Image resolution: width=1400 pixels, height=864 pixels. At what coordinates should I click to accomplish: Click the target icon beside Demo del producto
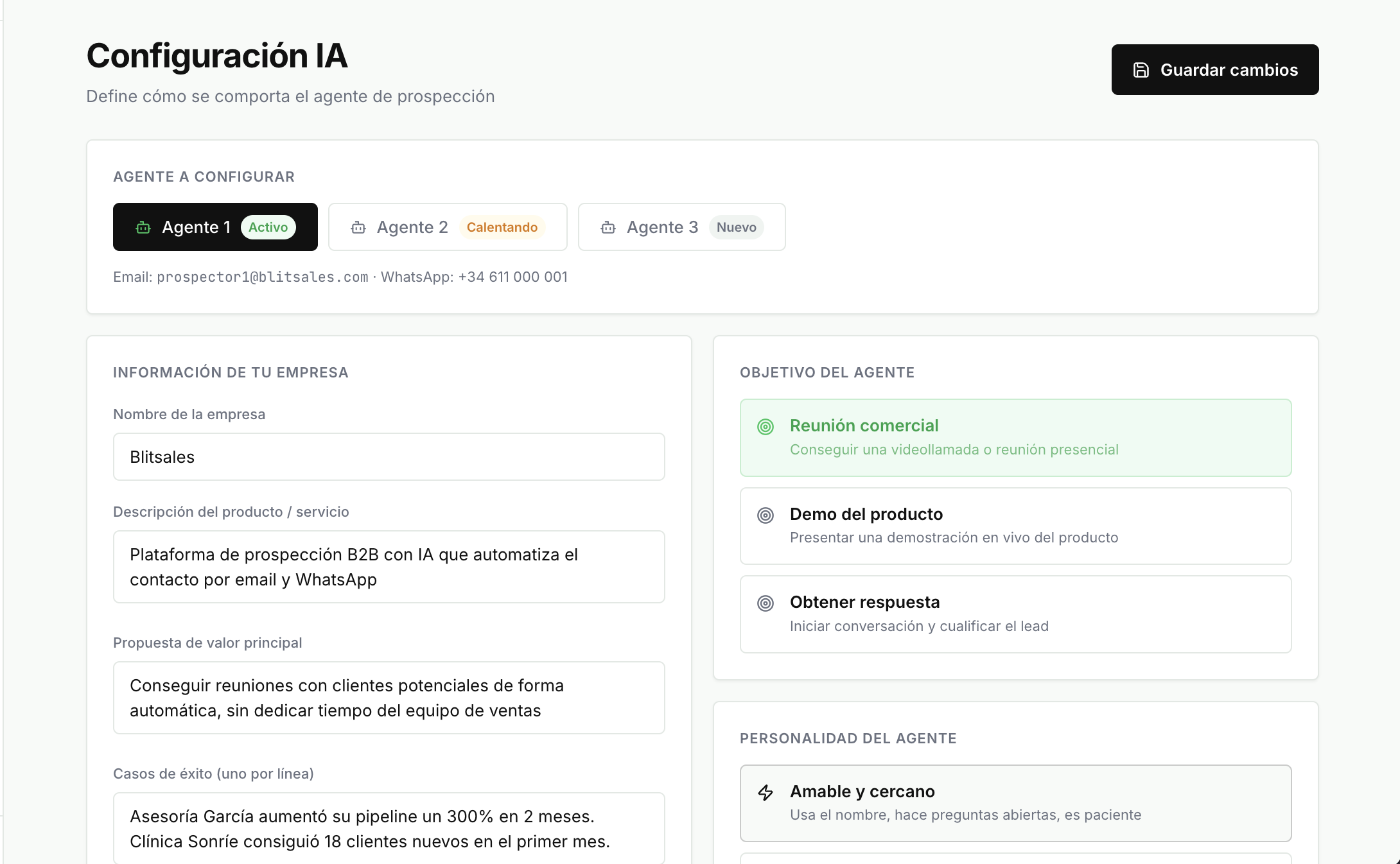tap(766, 515)
